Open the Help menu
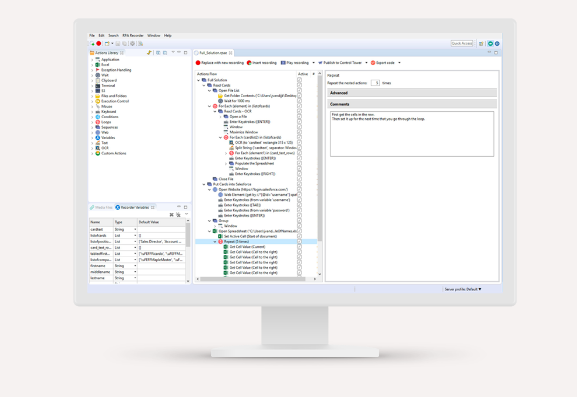The image size is (577, 397). [168, 36]
